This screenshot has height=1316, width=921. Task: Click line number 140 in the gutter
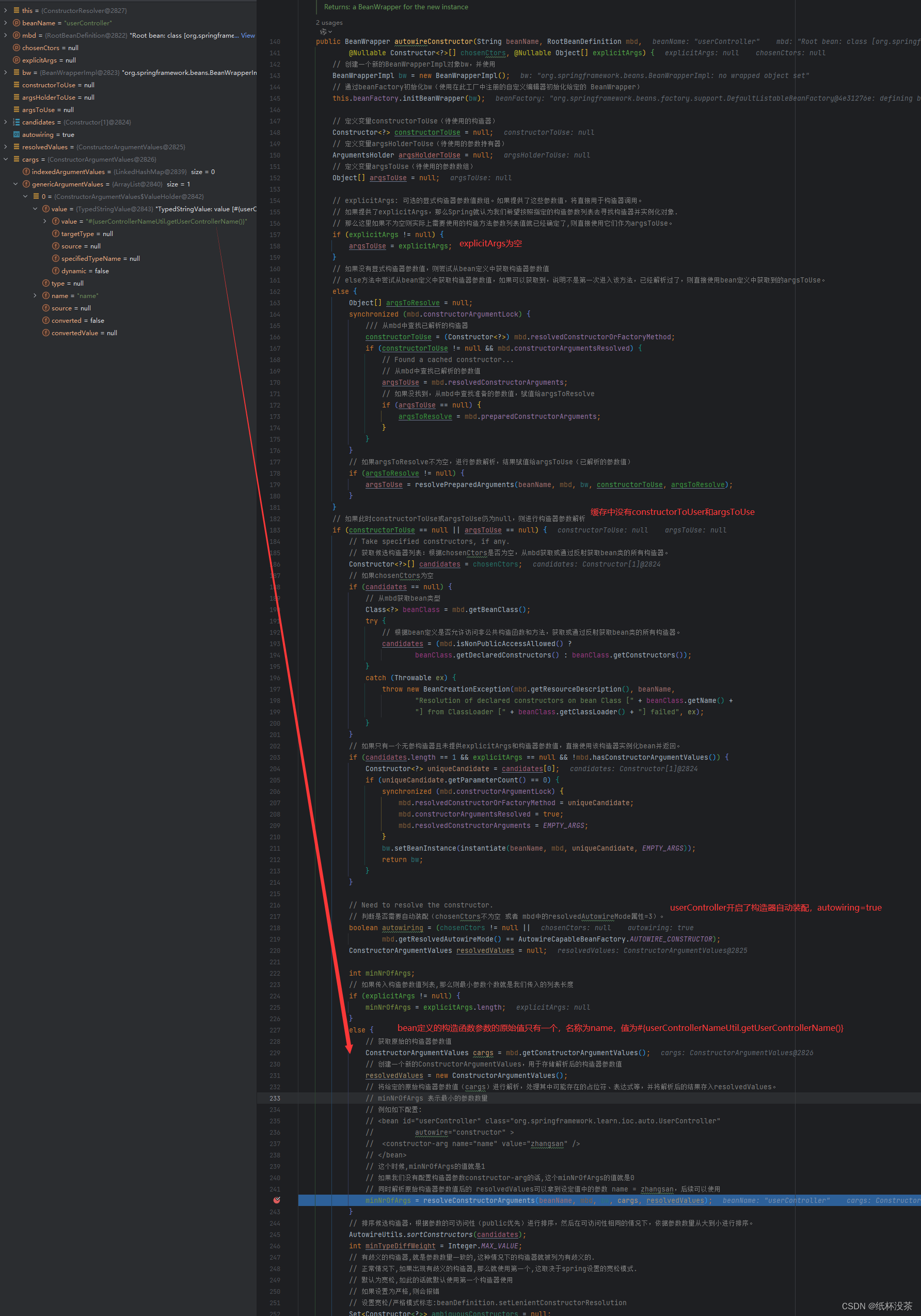point(275,42)
